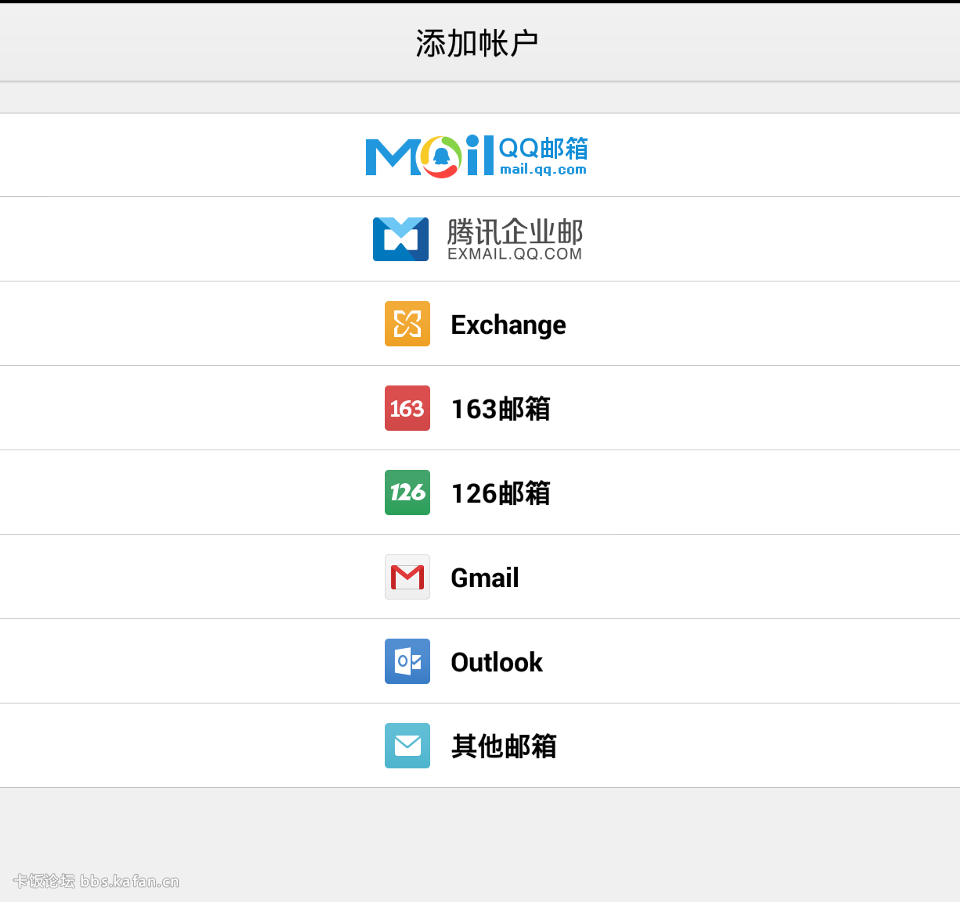Set up a Gmail account

coord(480,577)
